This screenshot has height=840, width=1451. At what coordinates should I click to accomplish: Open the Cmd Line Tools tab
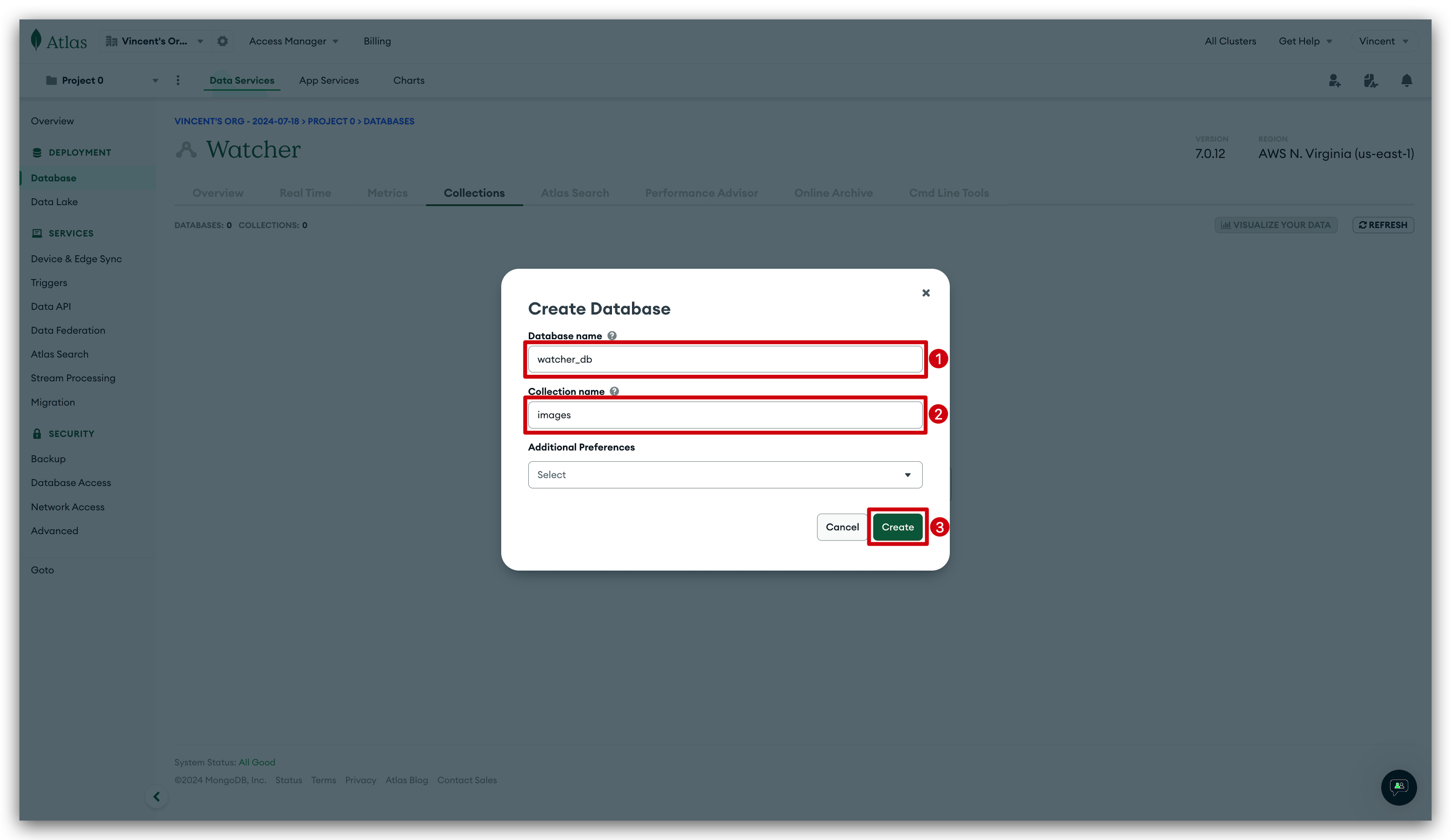coord(949,193)
